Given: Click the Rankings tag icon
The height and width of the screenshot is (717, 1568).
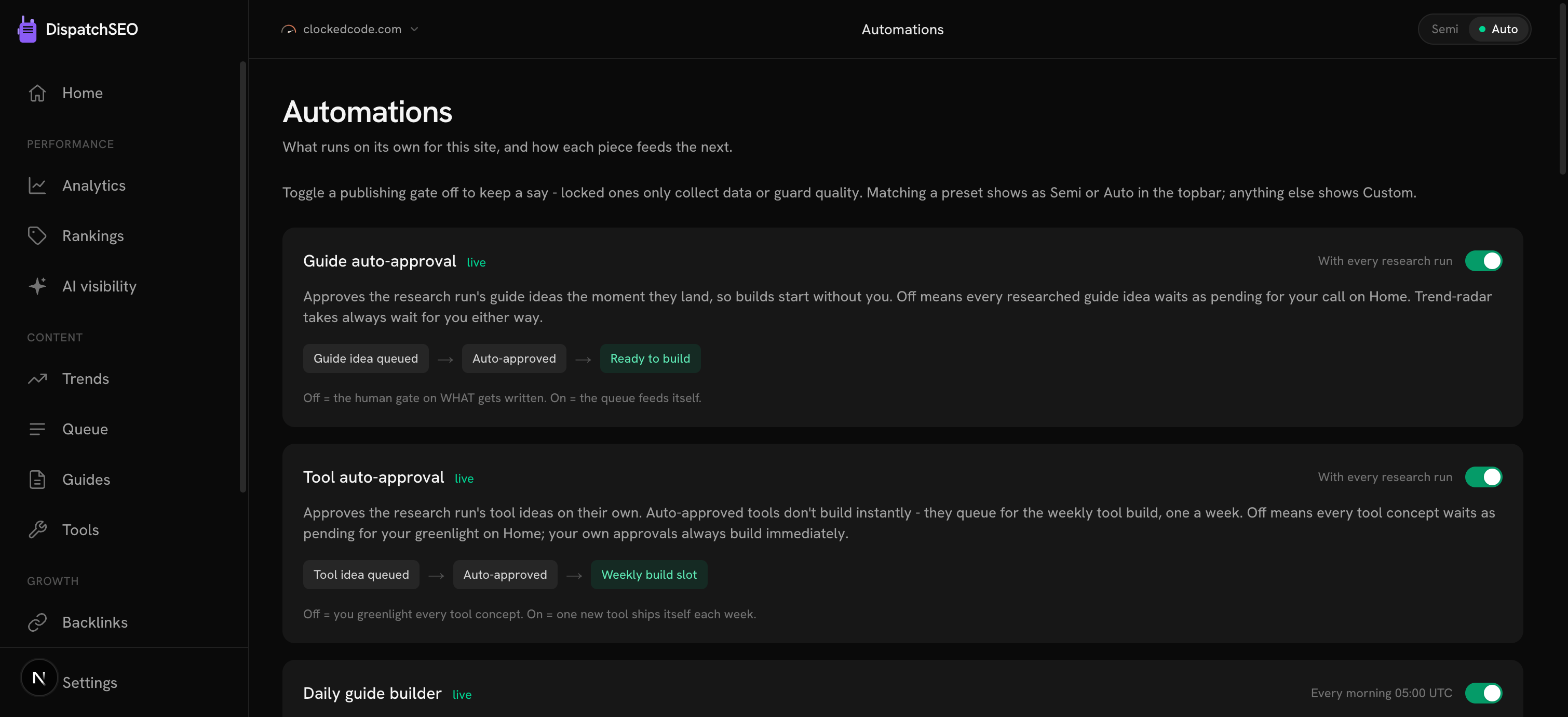Looking at the screenshot, I should pyautogui.click(x=37, y=236).
